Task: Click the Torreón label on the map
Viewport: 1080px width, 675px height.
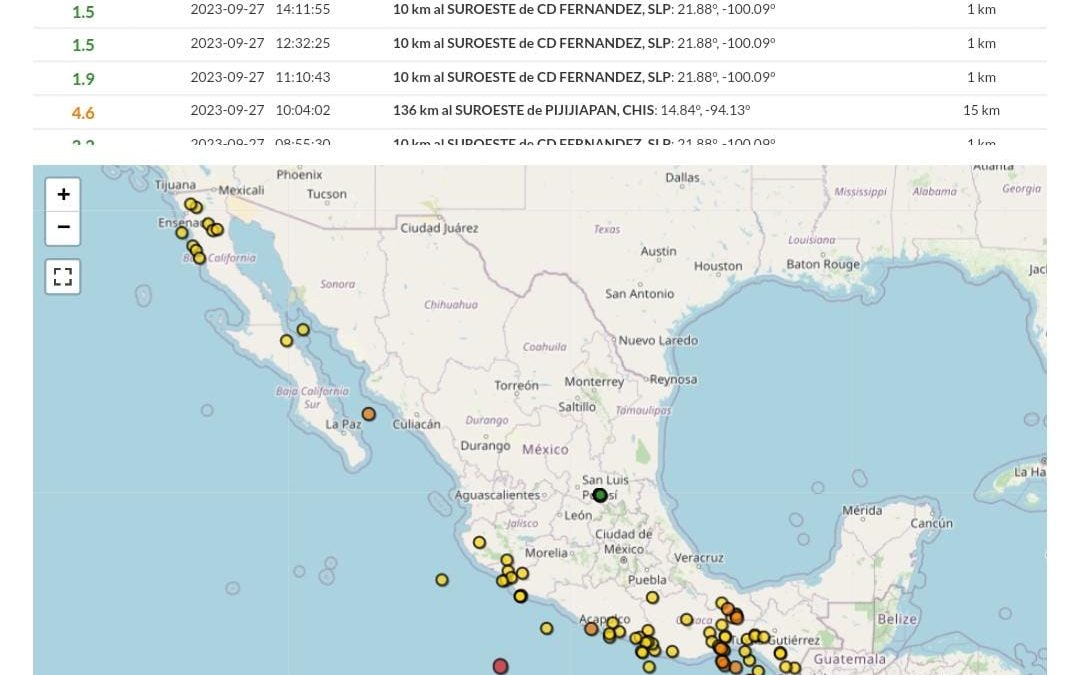Action: click(516, 386)
